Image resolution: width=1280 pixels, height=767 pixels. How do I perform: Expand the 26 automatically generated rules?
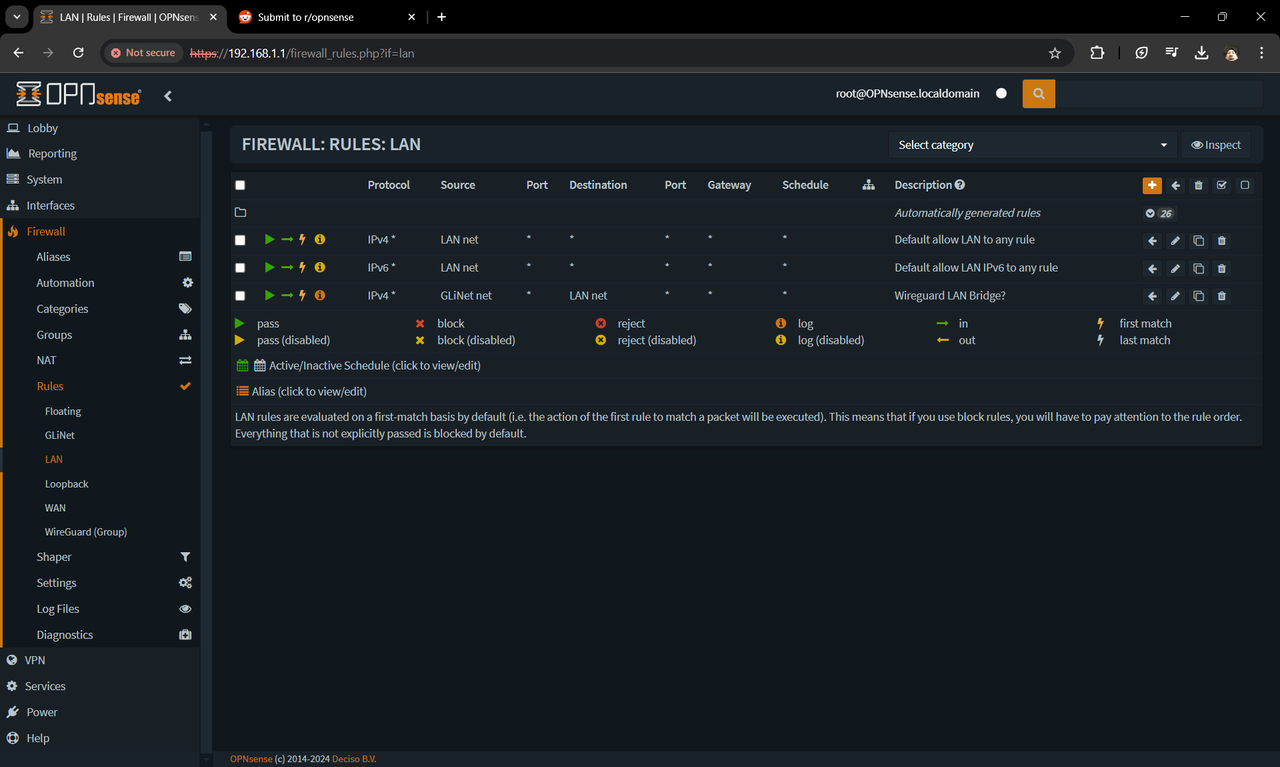[1160, 213]
